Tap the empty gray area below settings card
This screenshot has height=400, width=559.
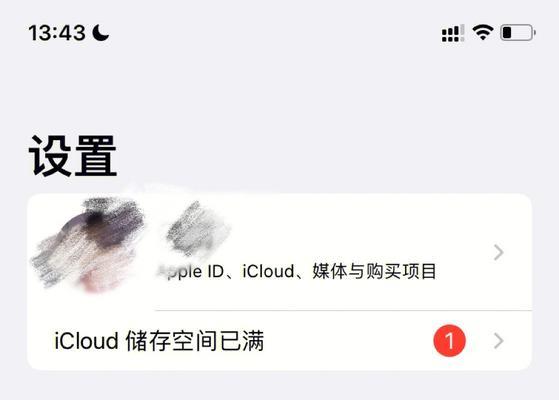(x=280, y=386)
